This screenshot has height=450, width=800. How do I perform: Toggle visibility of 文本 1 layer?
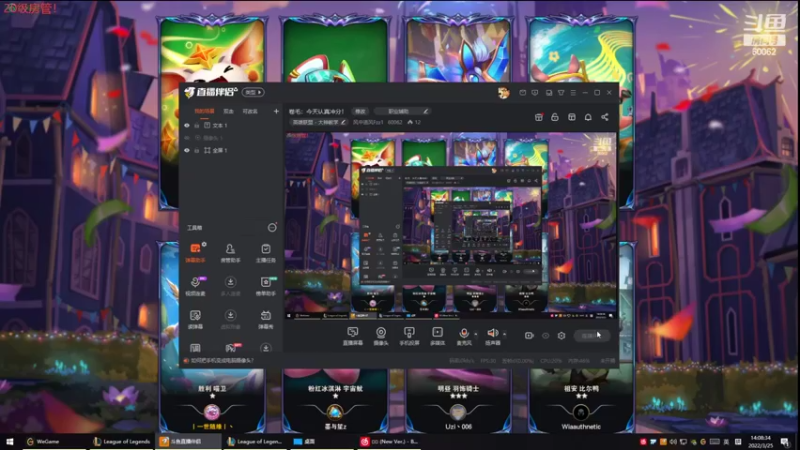point(187,126)
